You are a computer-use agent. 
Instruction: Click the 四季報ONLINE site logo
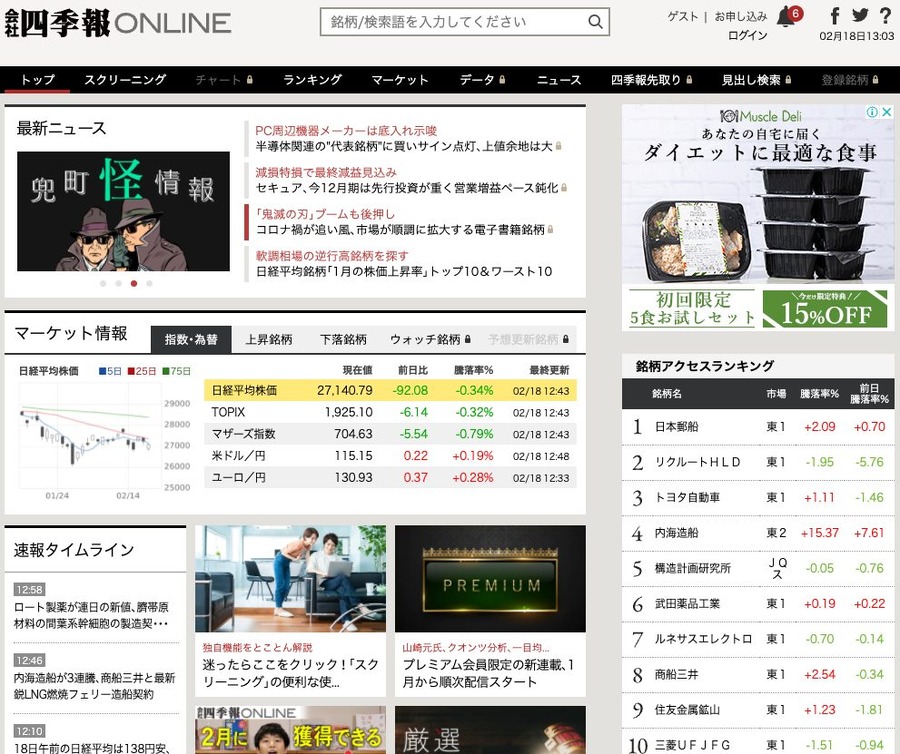tap(118, 23)
